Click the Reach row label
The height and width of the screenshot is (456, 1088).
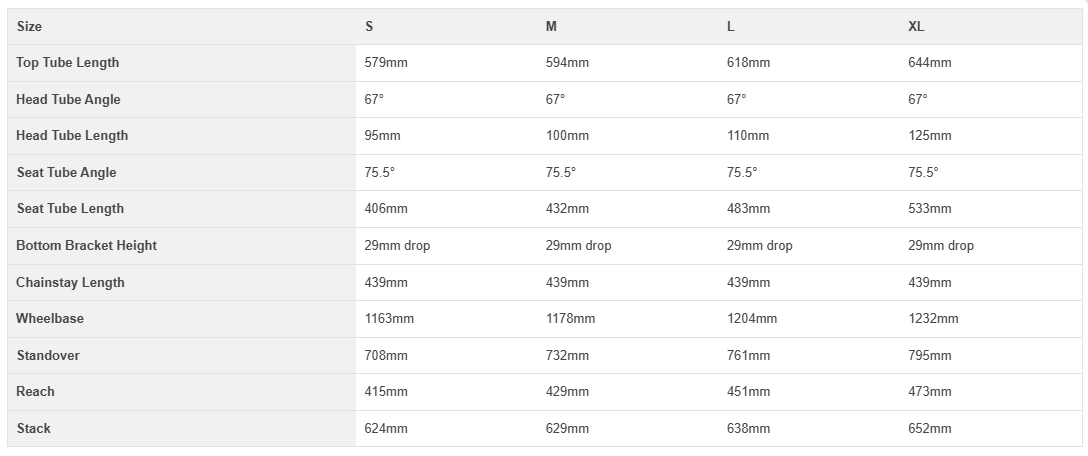coord(36,391)
